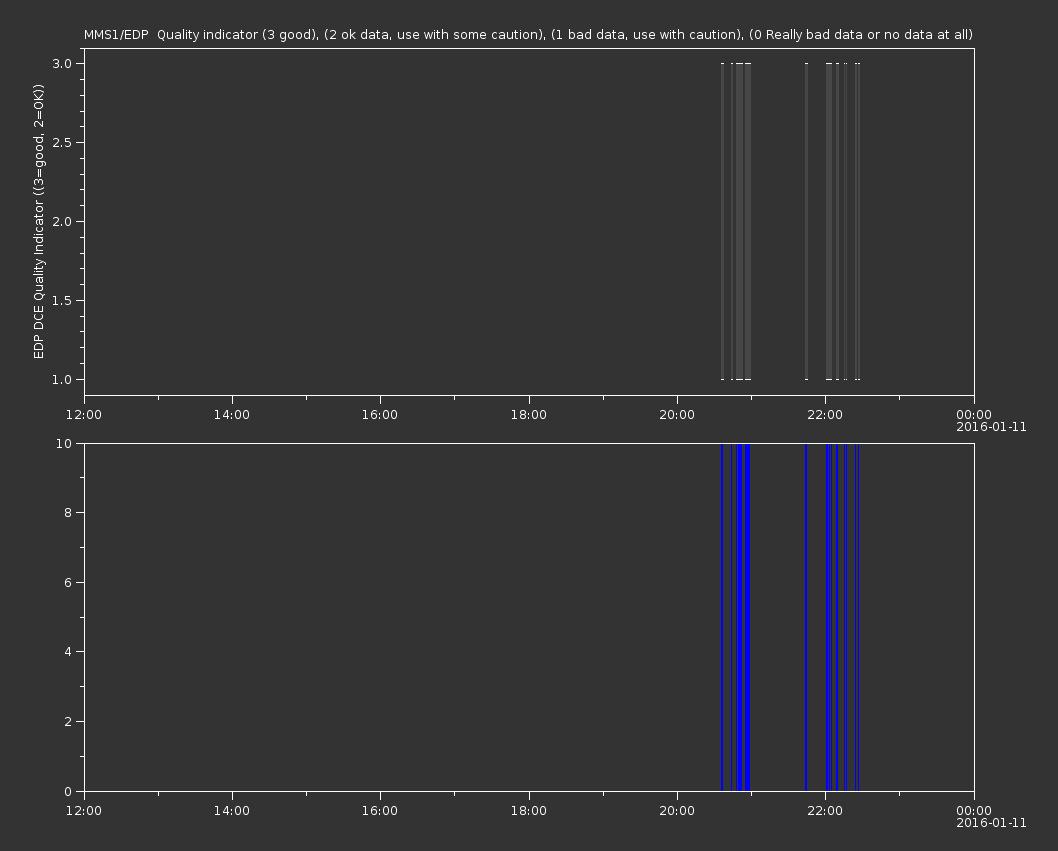Click the 16:00 time label under bottom plot

(380, 811)
